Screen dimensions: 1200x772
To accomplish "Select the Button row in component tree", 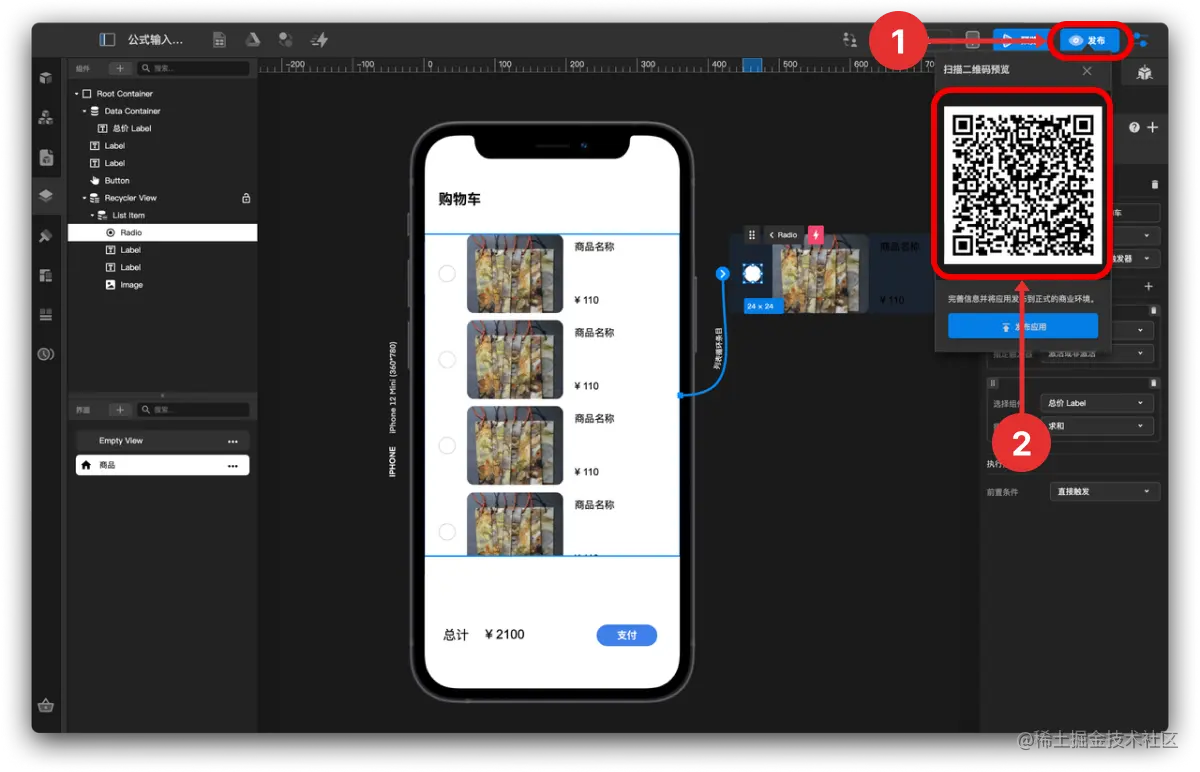I will click(162, 181).
